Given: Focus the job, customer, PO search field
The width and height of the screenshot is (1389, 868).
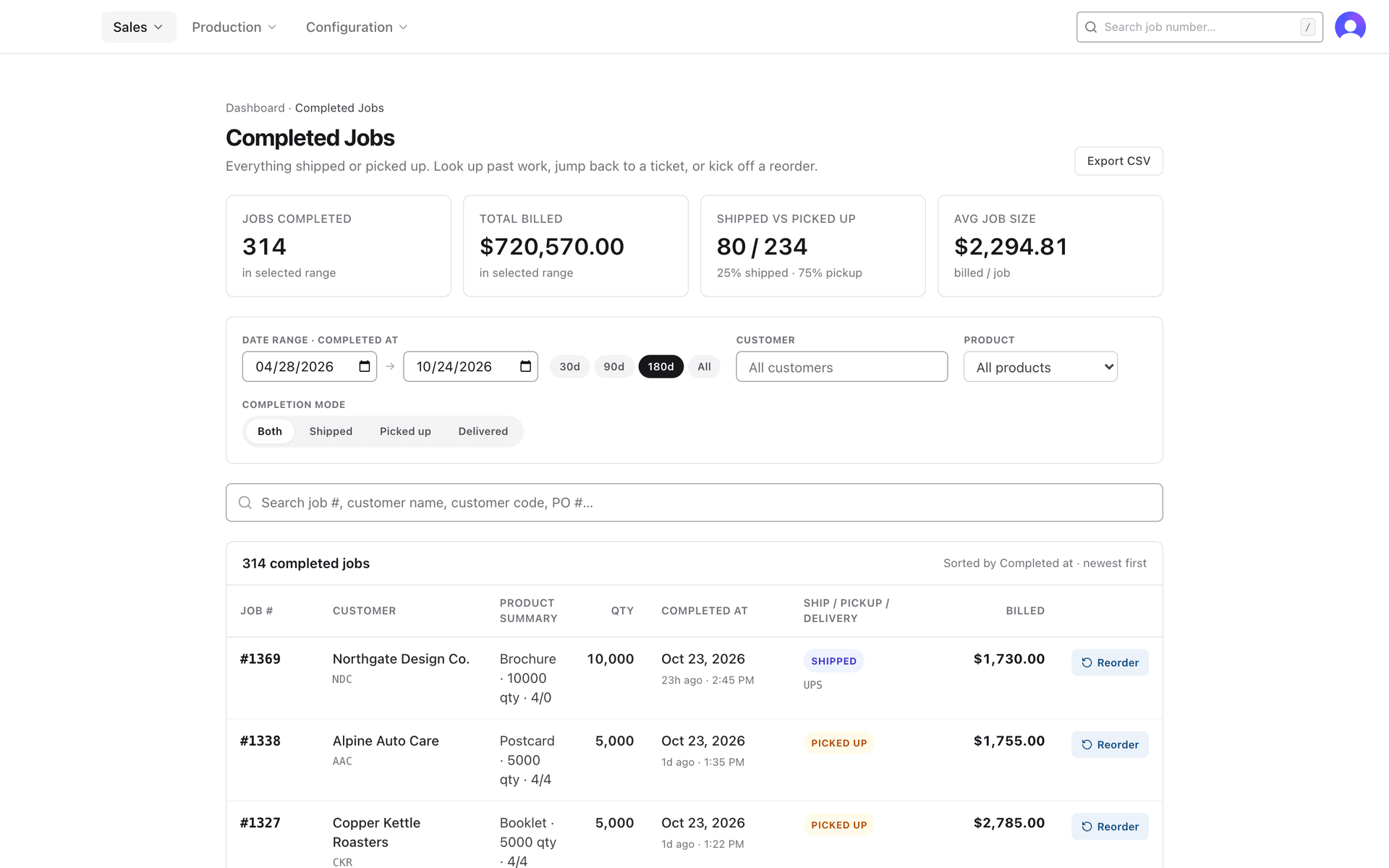Looking at the screenshot, I should coord(694,503).
